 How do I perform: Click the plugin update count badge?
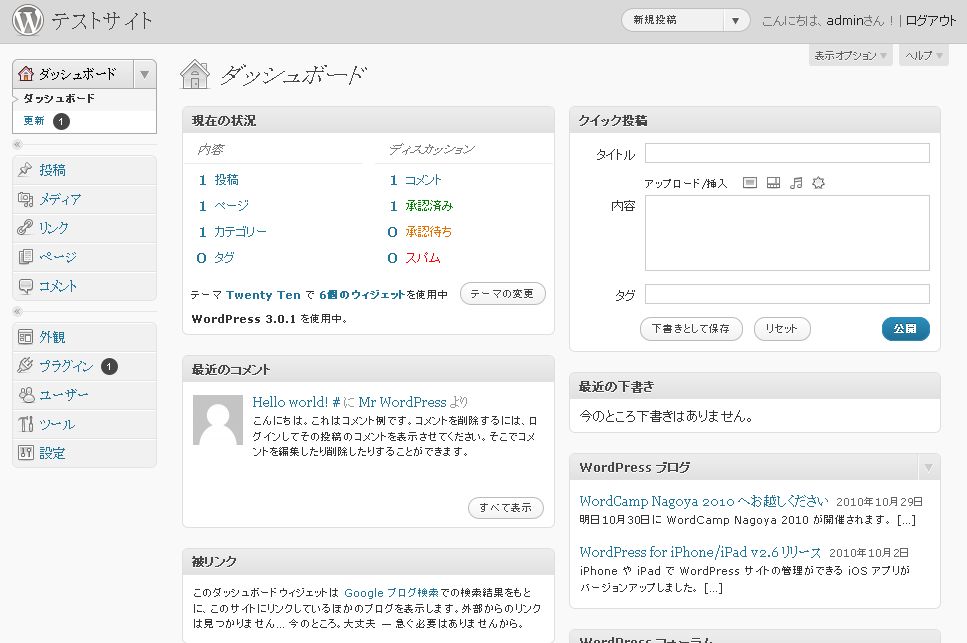coord(109,367)
